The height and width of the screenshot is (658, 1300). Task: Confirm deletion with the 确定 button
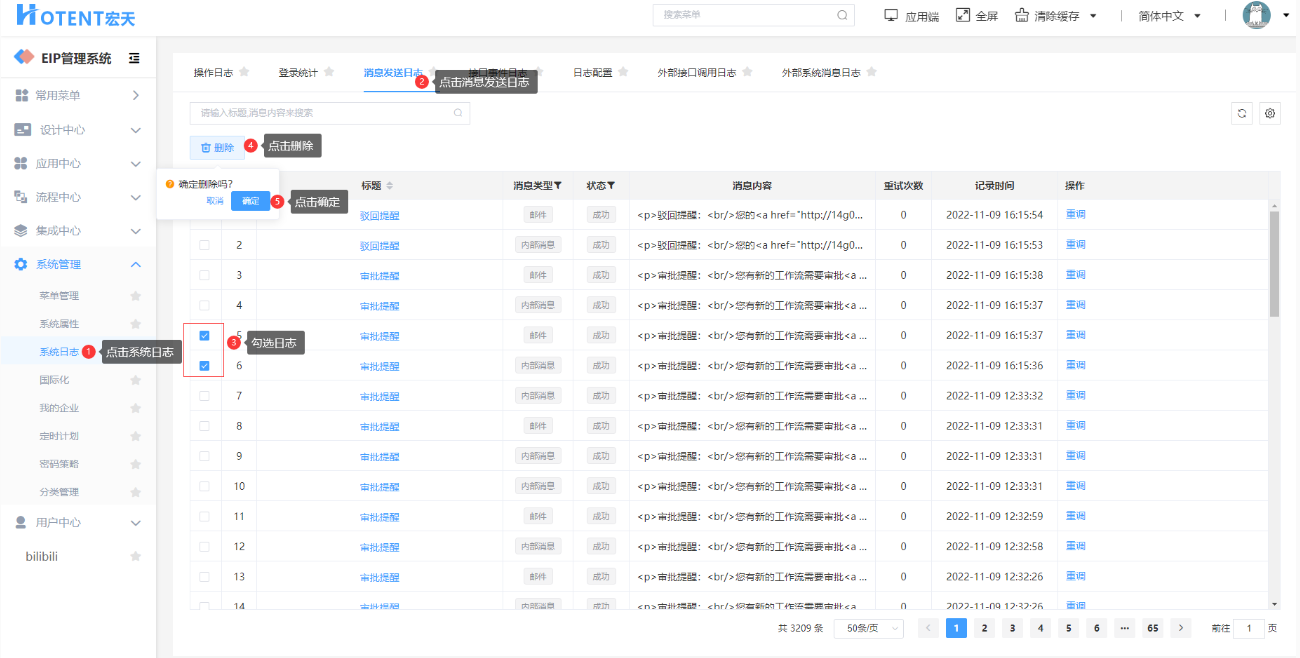point(250,201)
